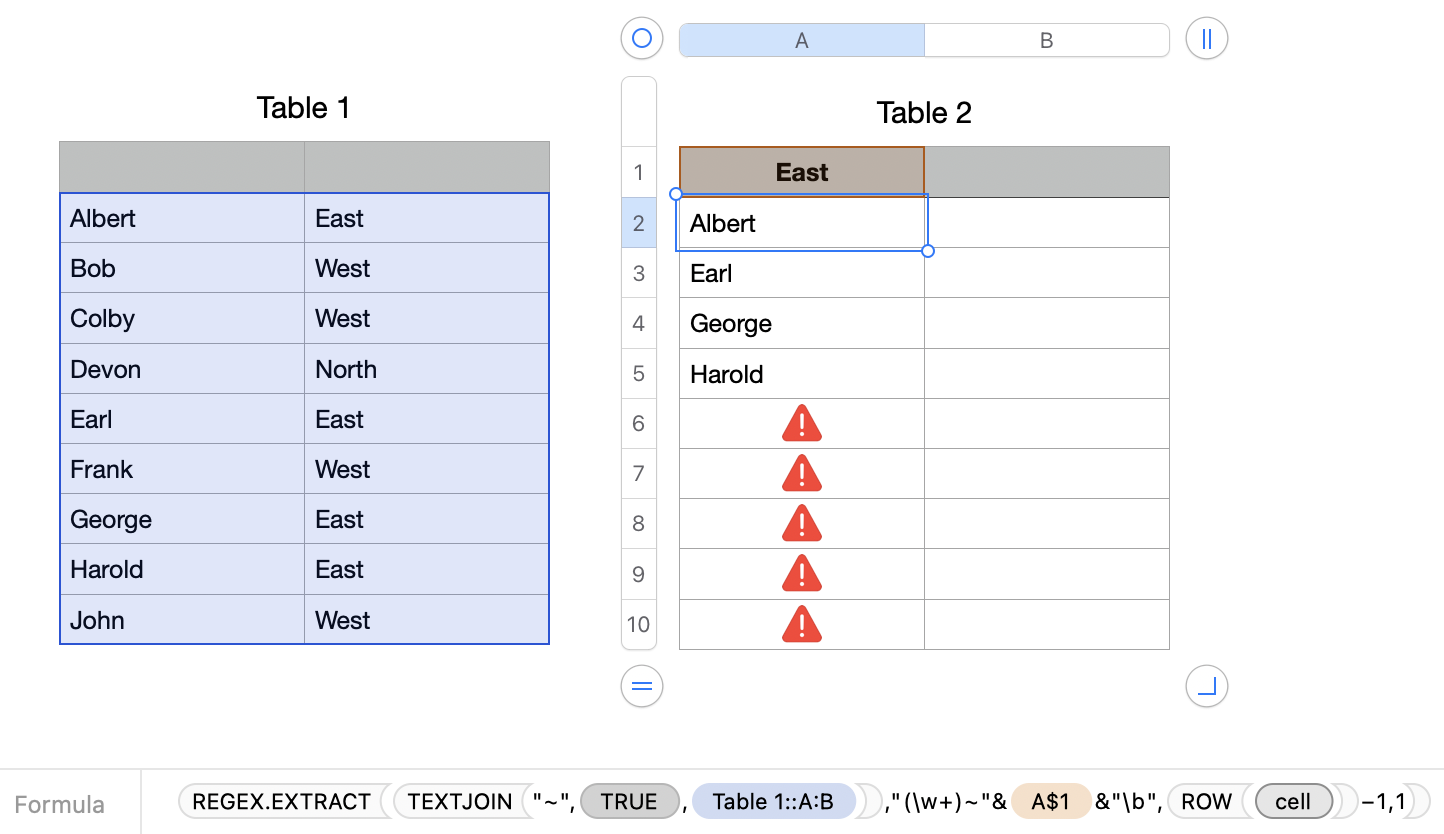The height and width of the screenshot is (834, 1444).
Task: Select column A header tab
Action: (x=801, y=40)
